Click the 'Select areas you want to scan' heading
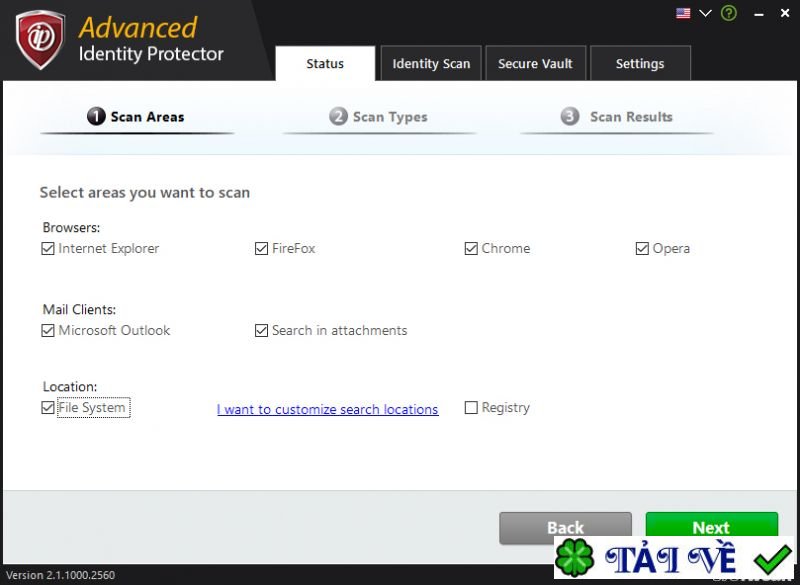This screenshot has width=800, height=585. tap(145, 193)
